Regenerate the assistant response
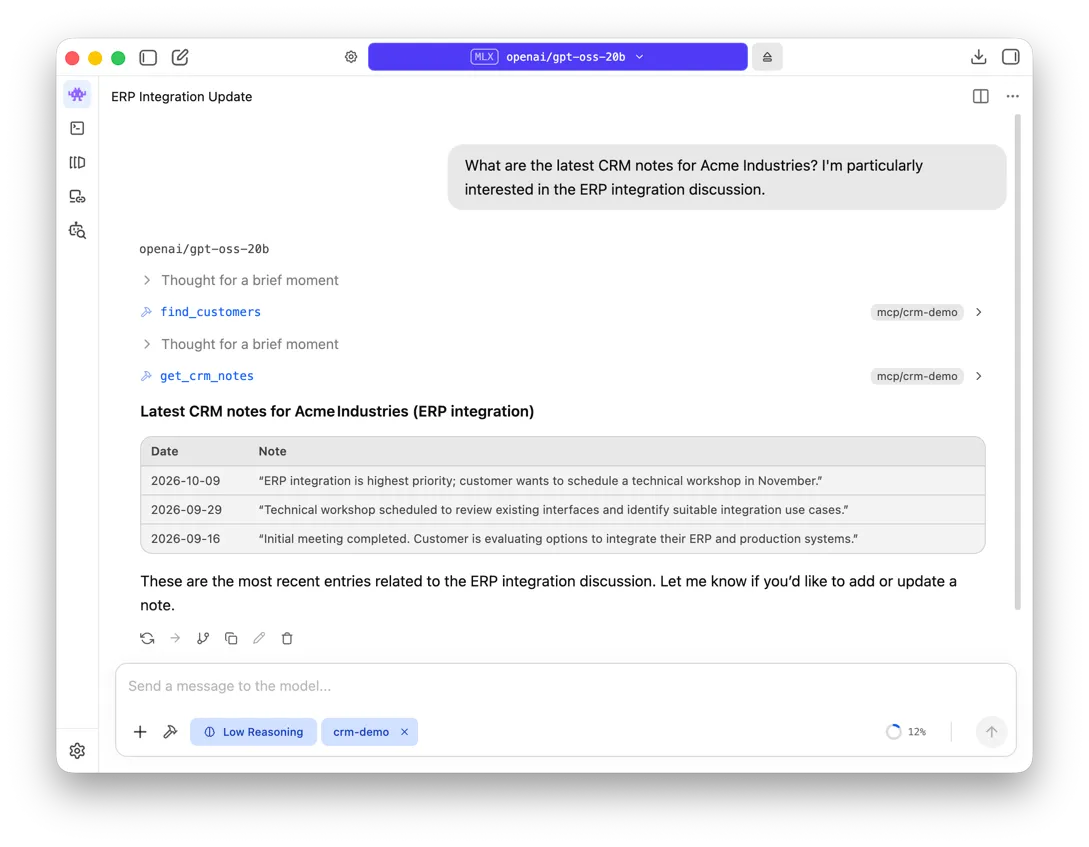The height and width of the screenshot is (847, 1089). coord(147,639)
